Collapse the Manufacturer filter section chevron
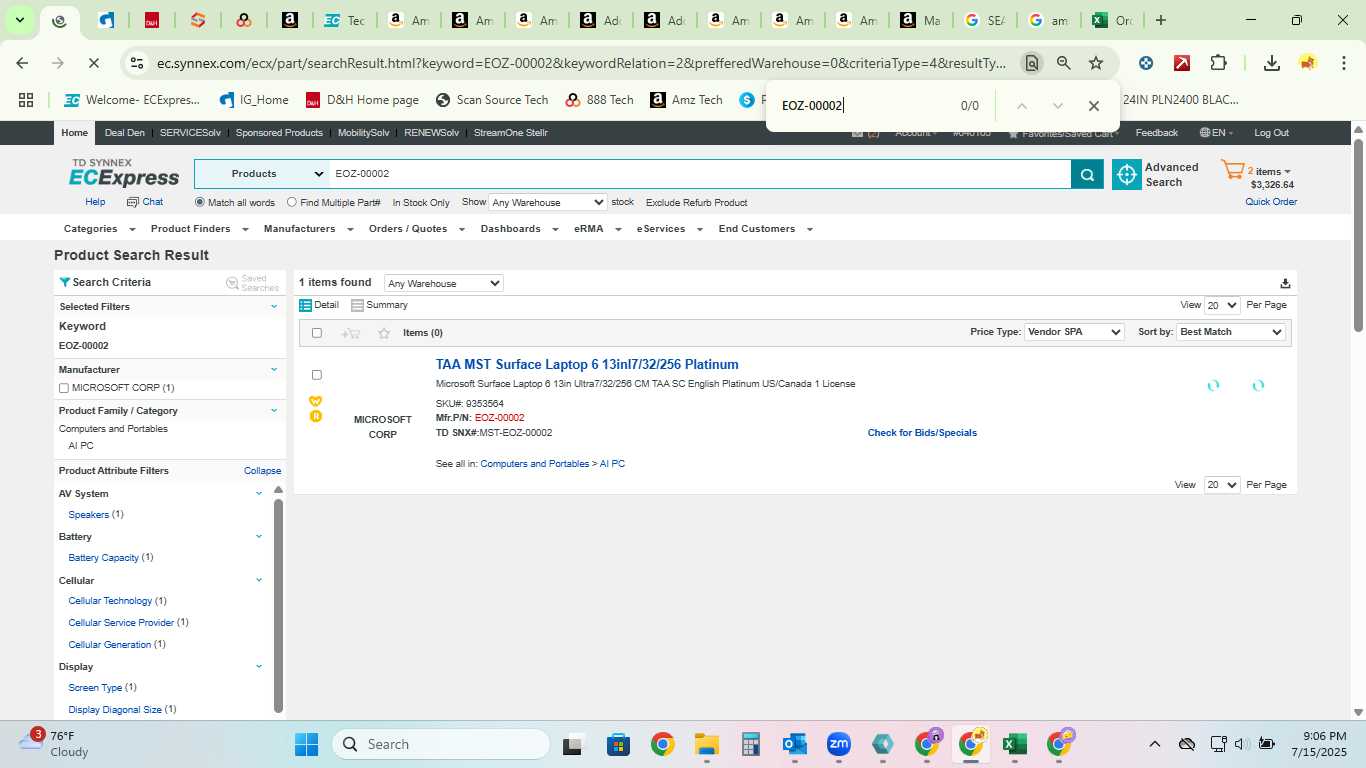 pyautogui.click(x=274, y=370)
